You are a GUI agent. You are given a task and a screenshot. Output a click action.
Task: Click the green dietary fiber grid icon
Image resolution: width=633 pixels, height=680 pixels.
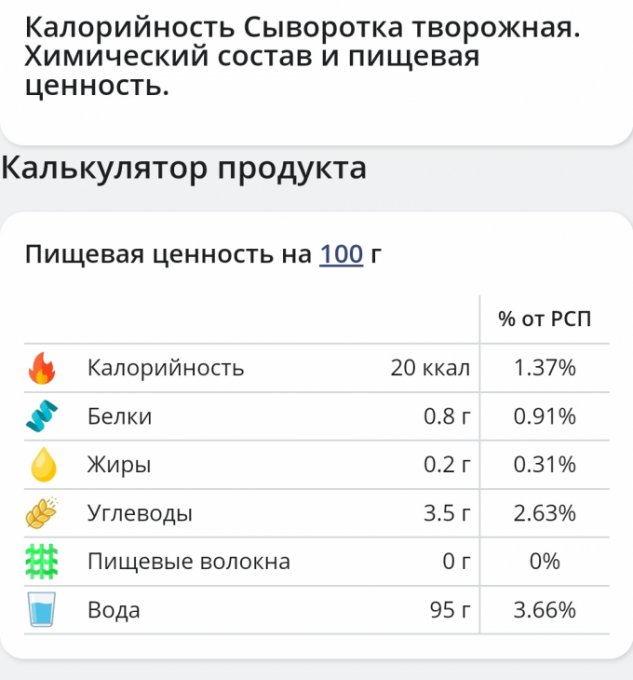[42, 561]
